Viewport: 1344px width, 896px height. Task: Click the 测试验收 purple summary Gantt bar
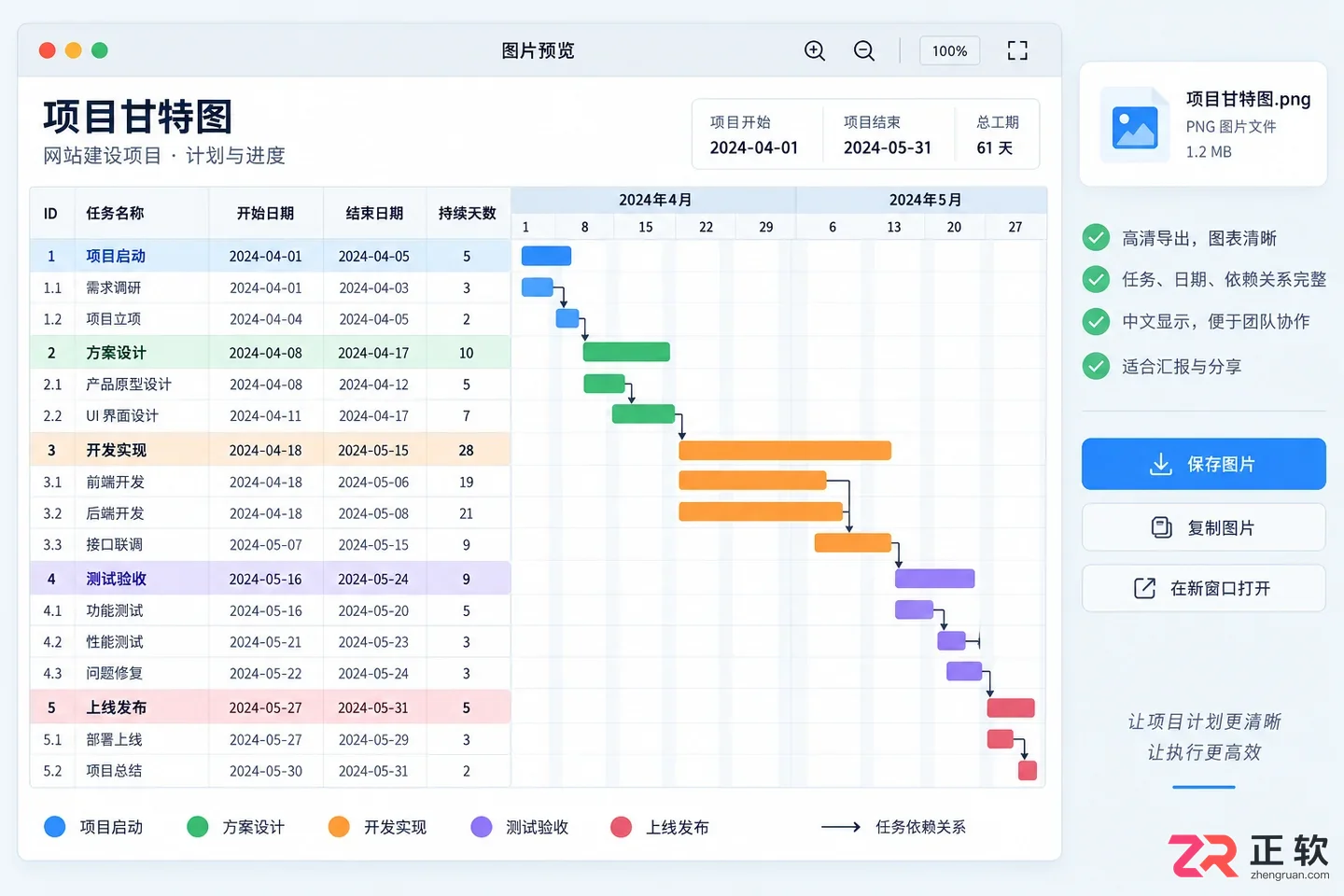tap(934, 579)
